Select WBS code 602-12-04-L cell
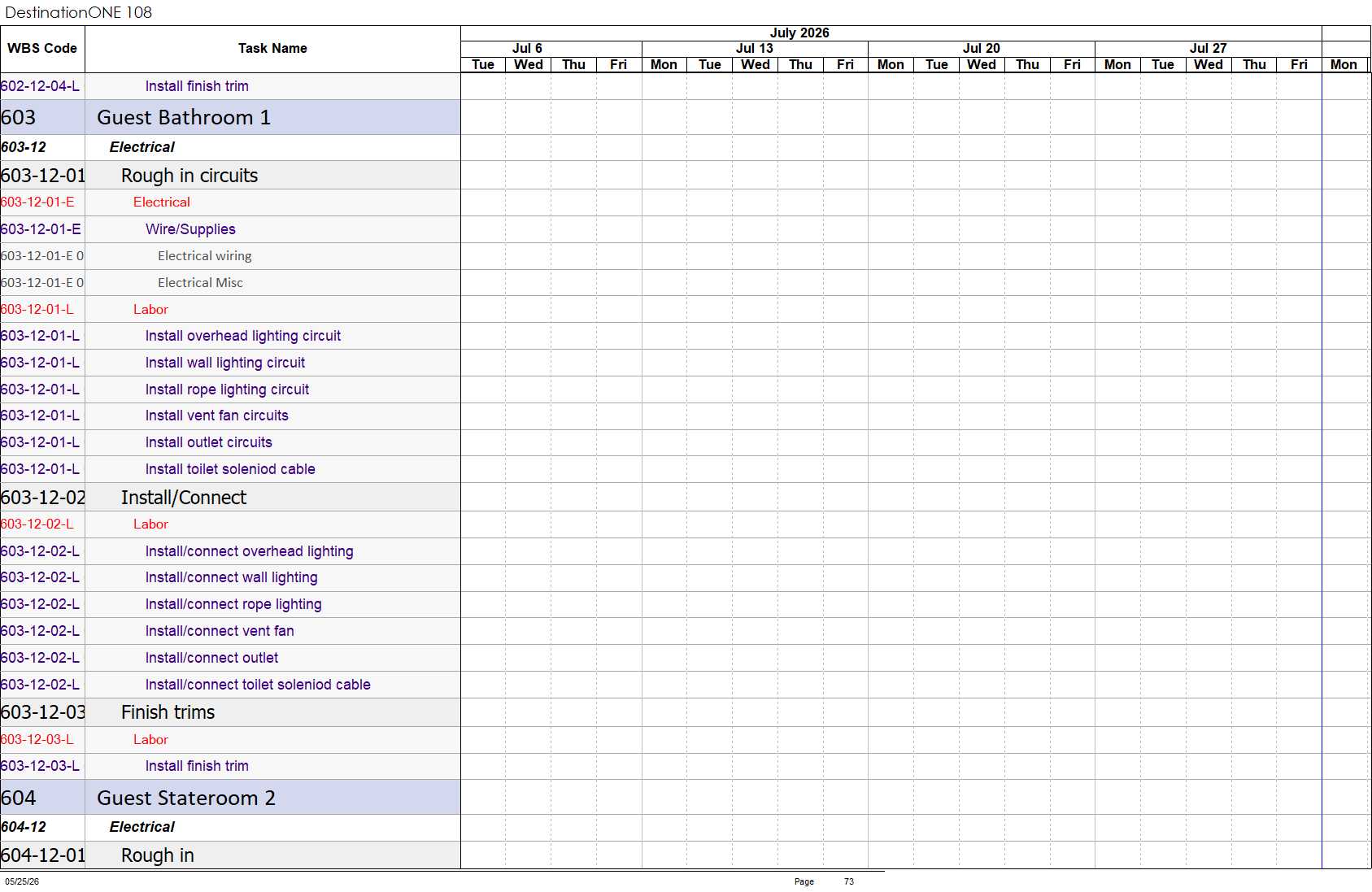 tap(42, 86)
